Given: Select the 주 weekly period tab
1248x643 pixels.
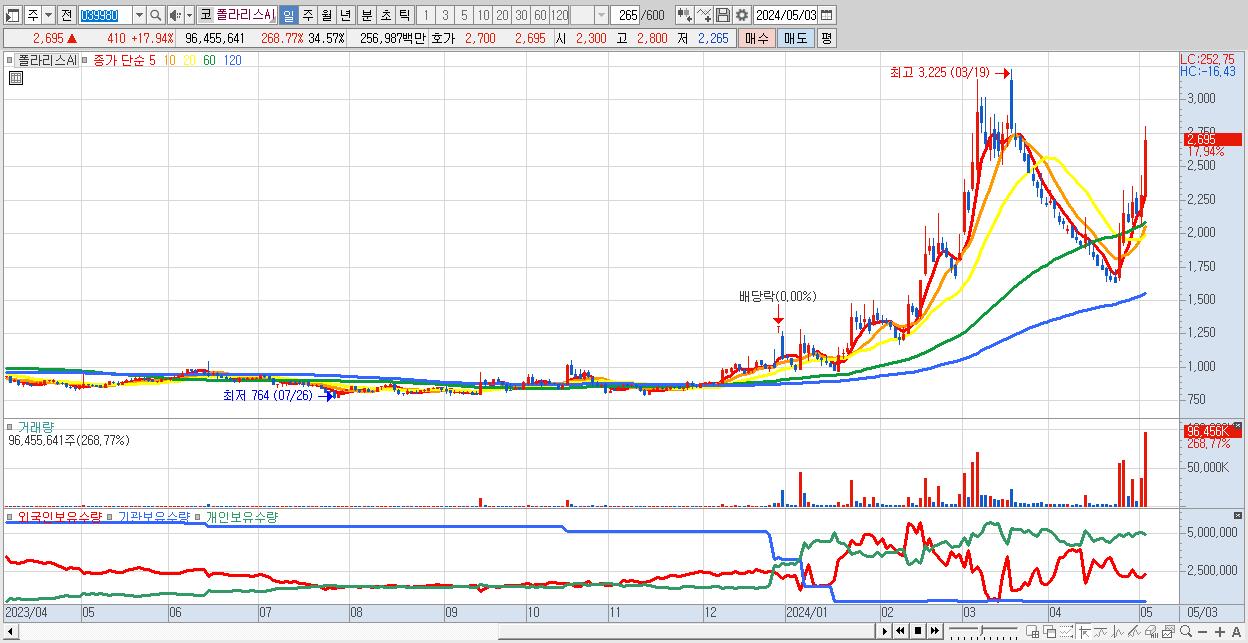Looking at the screenshot, I should click(x=307, y=15).
